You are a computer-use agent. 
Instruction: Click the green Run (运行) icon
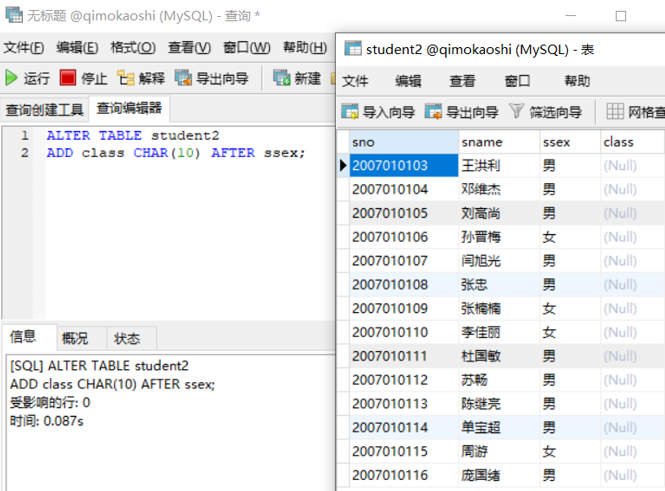tap(11, 78)
